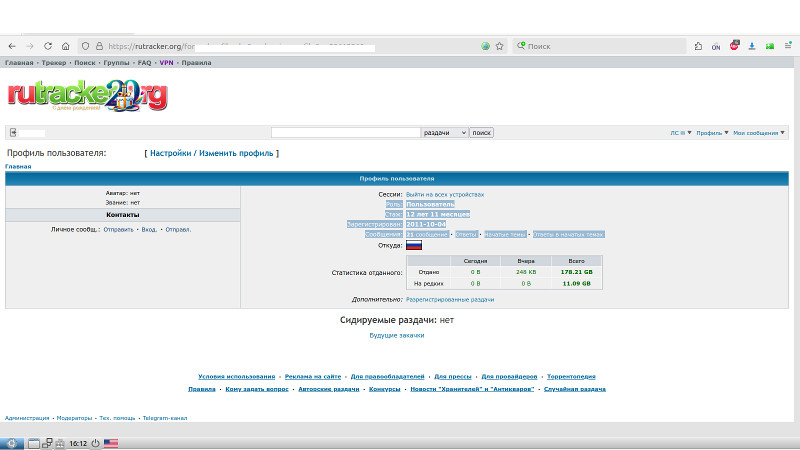Viewport: 800px width, 450px height.
Task: Click the browser URL address bar
Action: click(x=293, y=46)
